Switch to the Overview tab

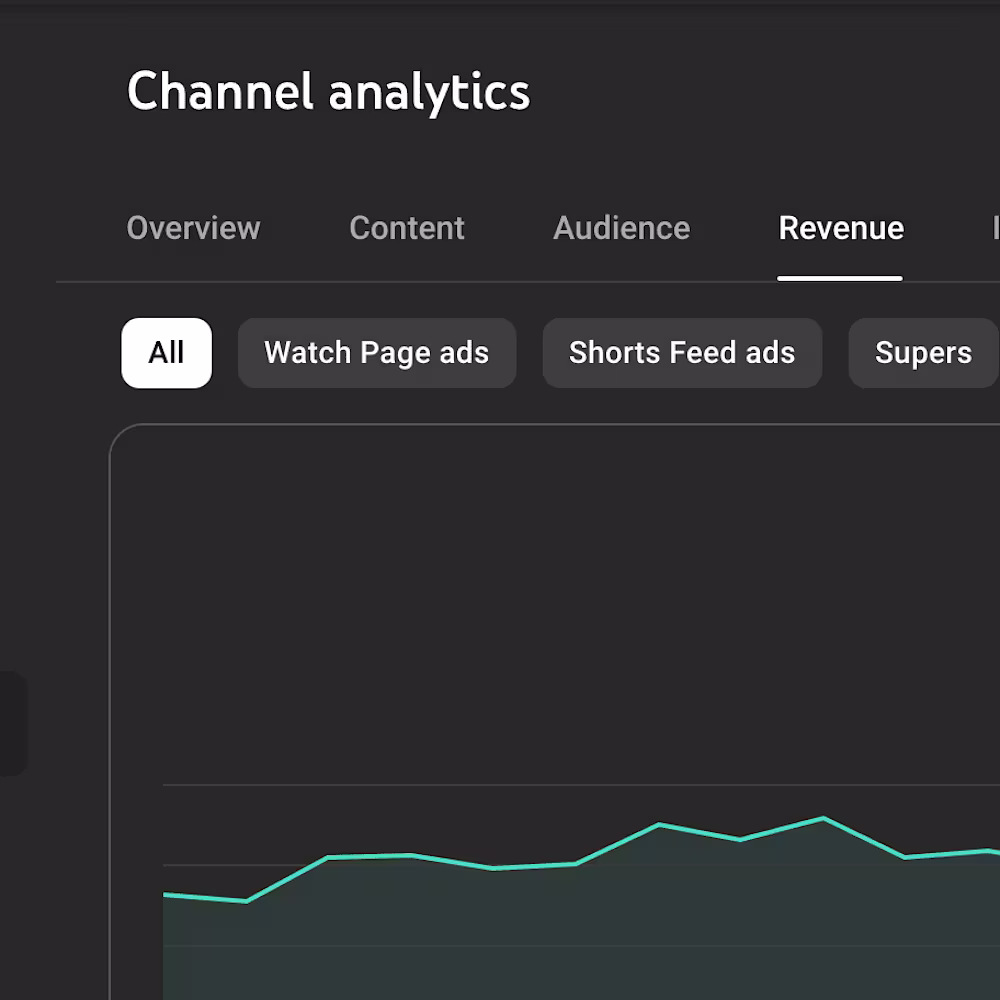[193, 228]
